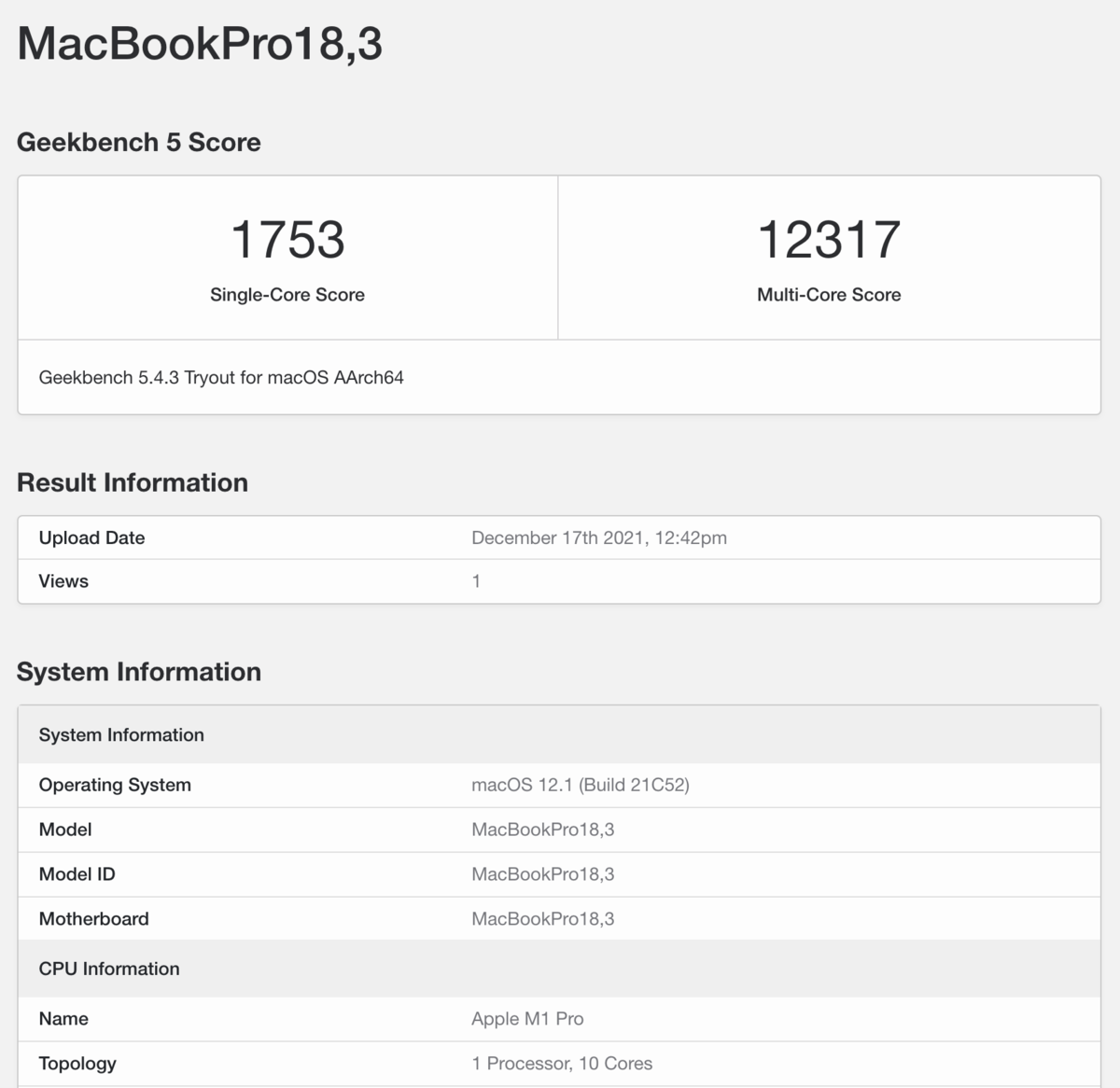Select the 1 Processor, 10 Cores value
The height and width of the screenshot is (1088, 1120).
point(562,1064)
